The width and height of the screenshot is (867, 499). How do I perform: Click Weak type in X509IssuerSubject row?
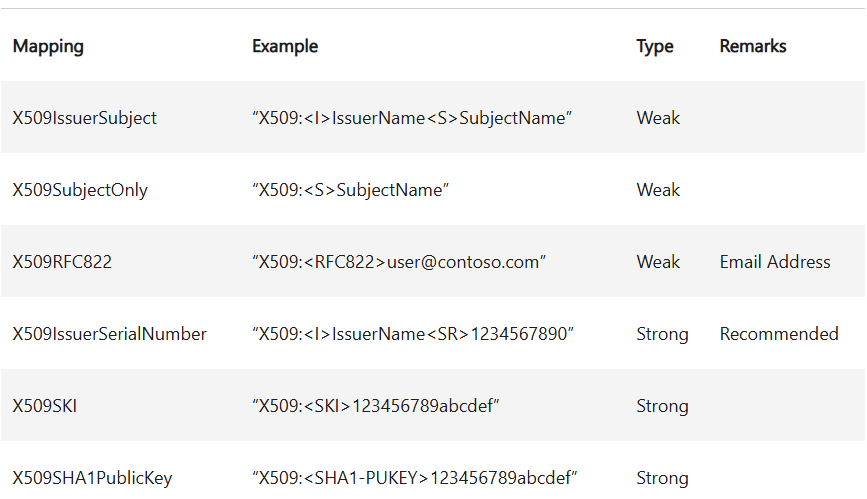[x=658, y=118]
